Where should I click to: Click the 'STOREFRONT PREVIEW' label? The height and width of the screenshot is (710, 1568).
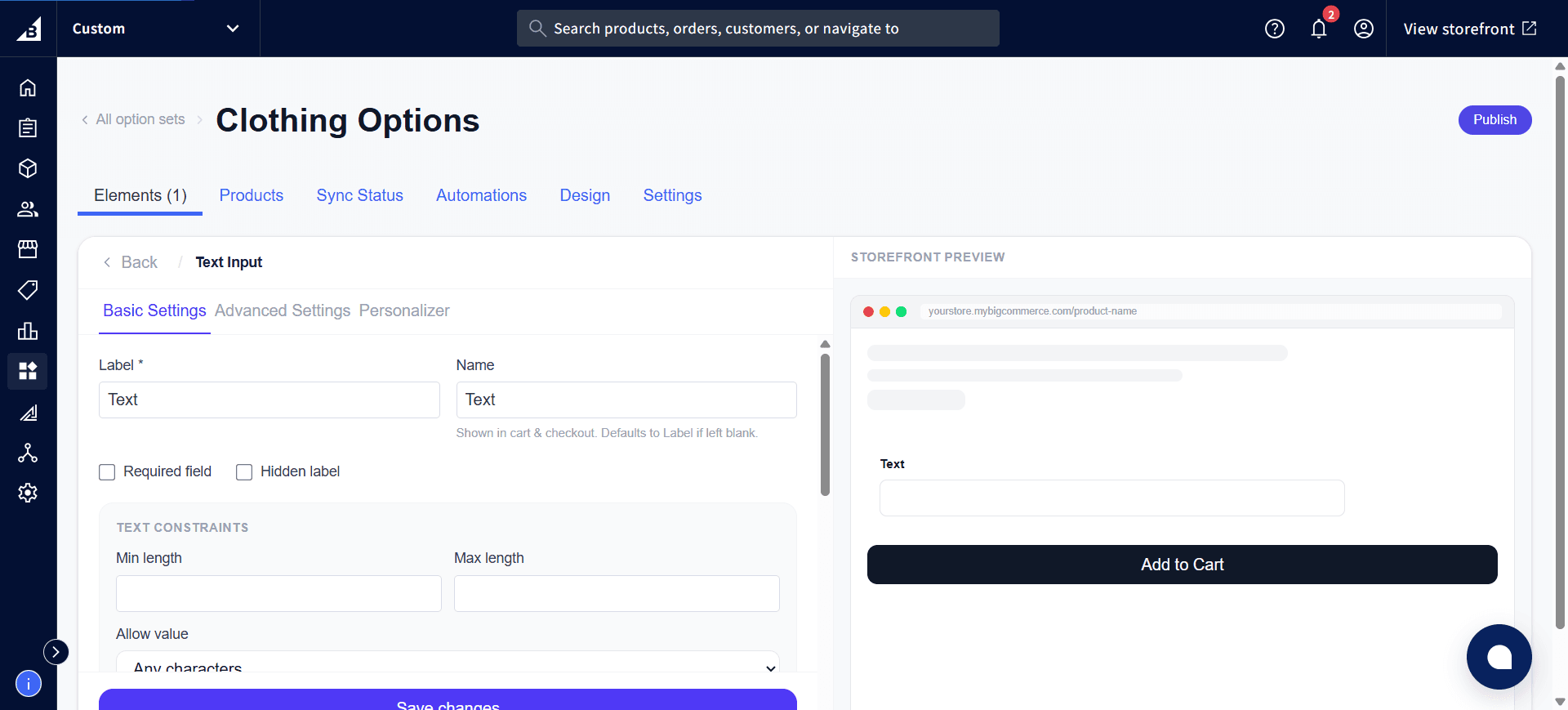tap(928, 257)
